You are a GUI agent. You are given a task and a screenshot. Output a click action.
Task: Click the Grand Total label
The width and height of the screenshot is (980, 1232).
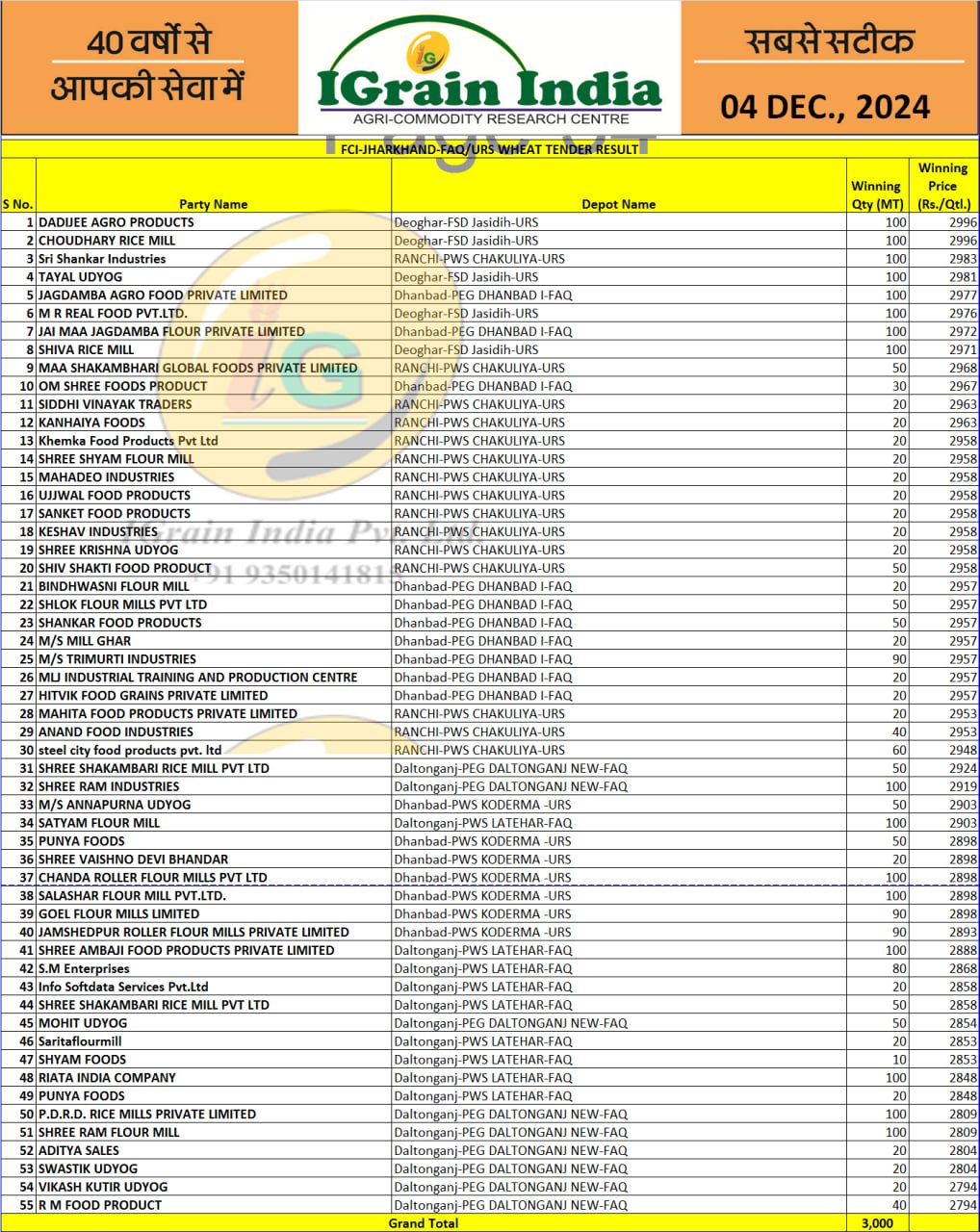tap(424, 1223)
